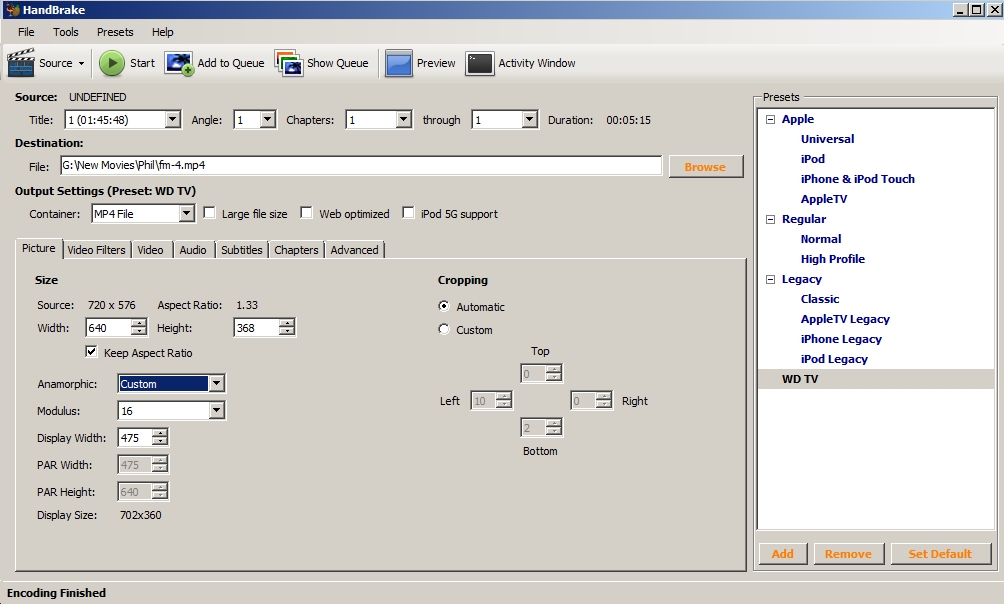
Task: Select the AppleTV preset
Action: click(823, 199)
